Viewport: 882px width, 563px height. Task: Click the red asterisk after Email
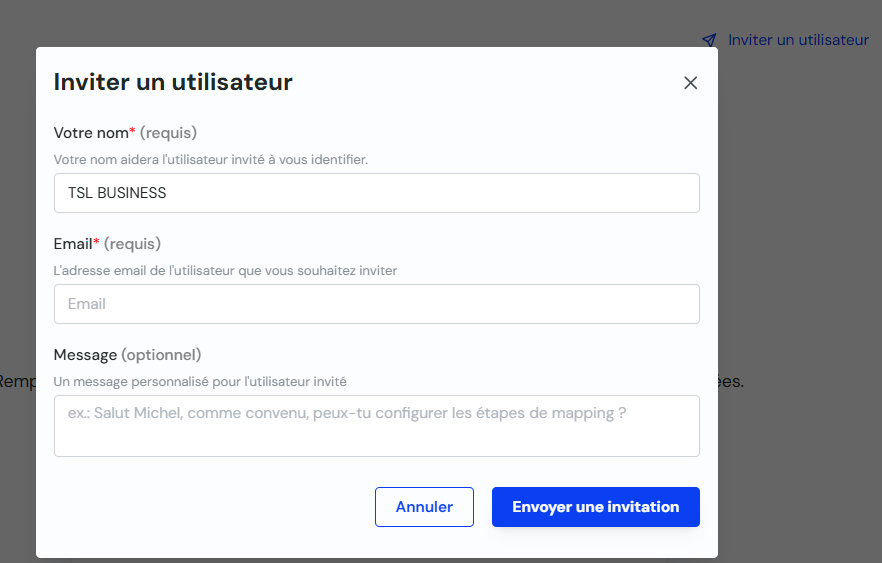pyautogui.click(x=97, y=242)
